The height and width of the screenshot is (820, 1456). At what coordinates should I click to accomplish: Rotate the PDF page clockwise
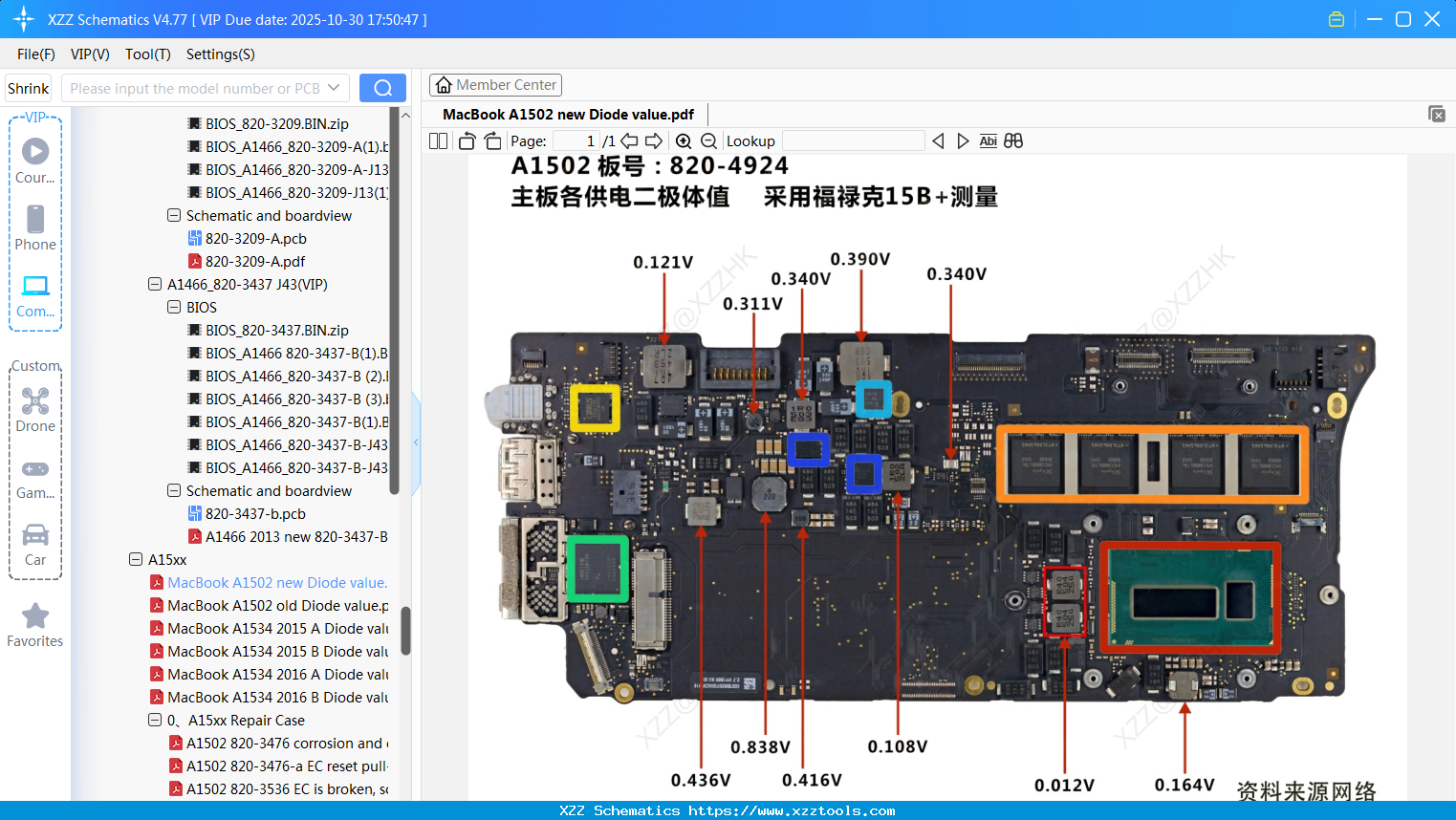coord(492,140)
